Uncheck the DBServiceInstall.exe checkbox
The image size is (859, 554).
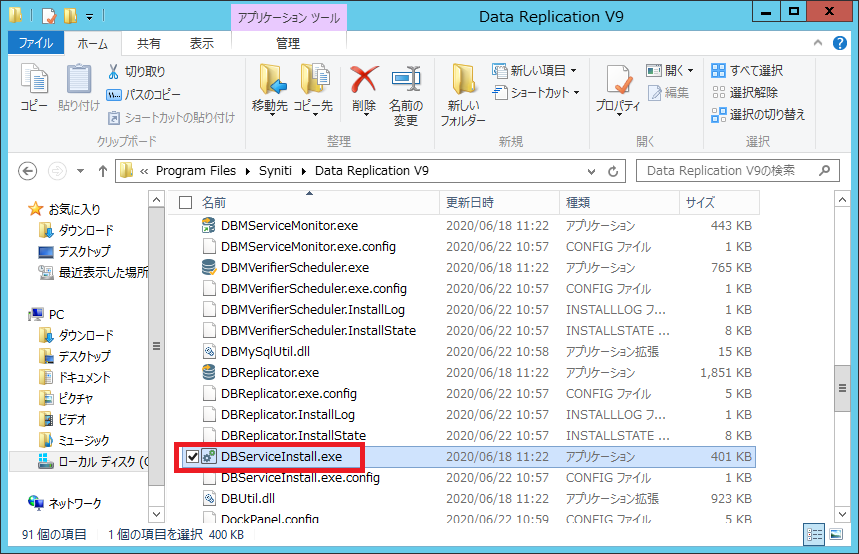pyautogui.click(x=192, y=456)
